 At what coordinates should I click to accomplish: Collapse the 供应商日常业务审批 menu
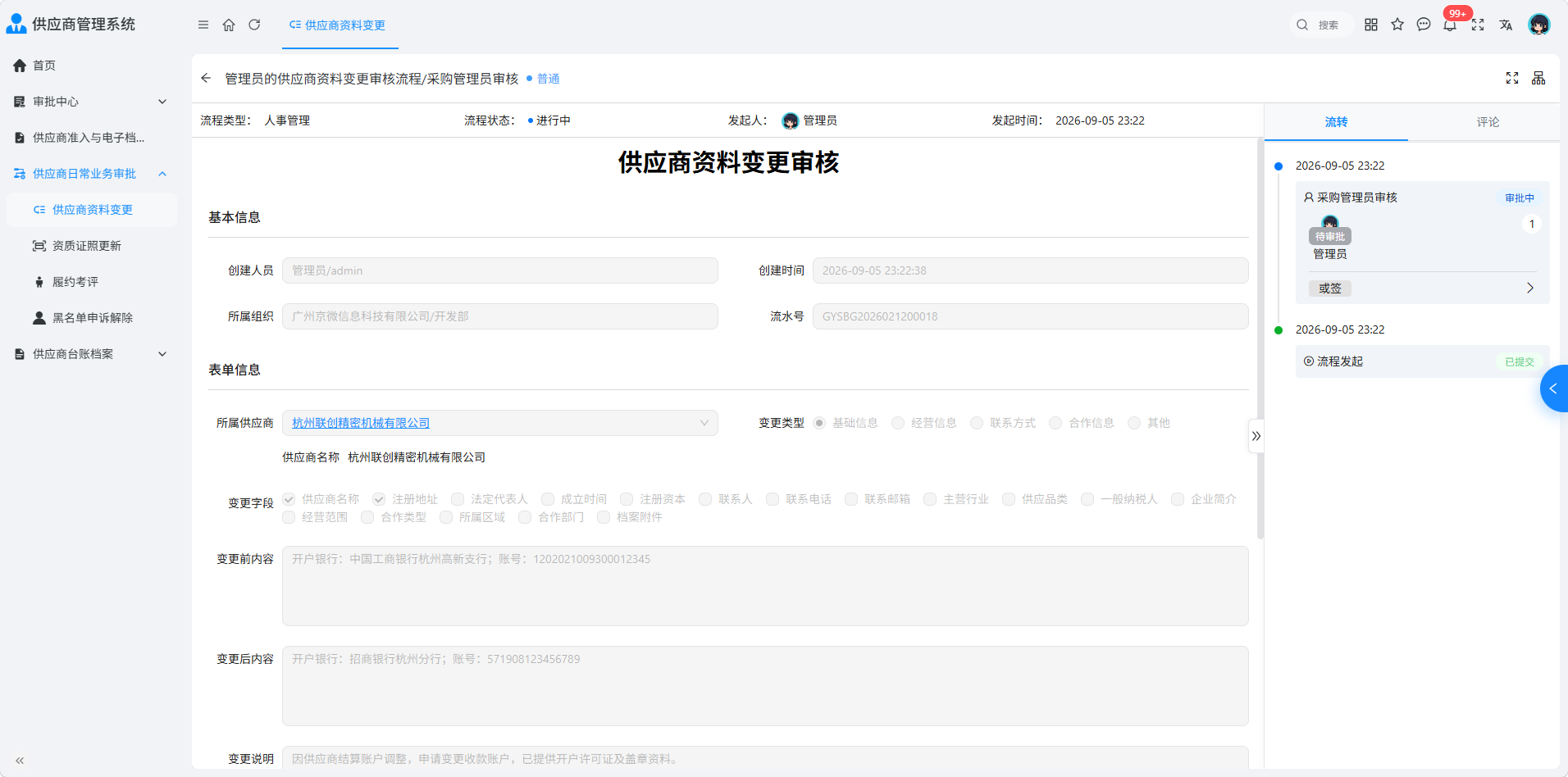[x=92, y=174]
